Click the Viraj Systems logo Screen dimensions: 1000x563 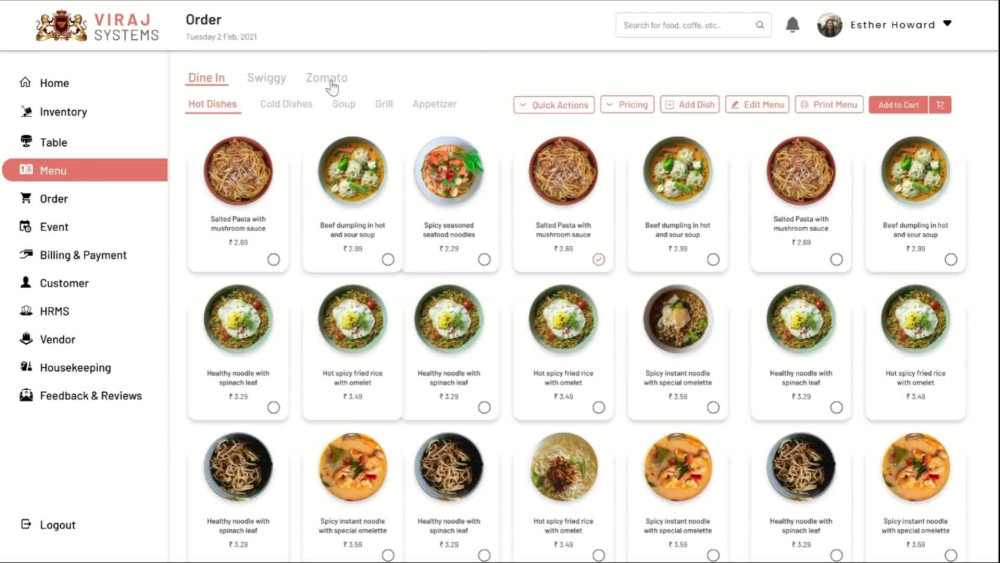click(x=98, y=26)
